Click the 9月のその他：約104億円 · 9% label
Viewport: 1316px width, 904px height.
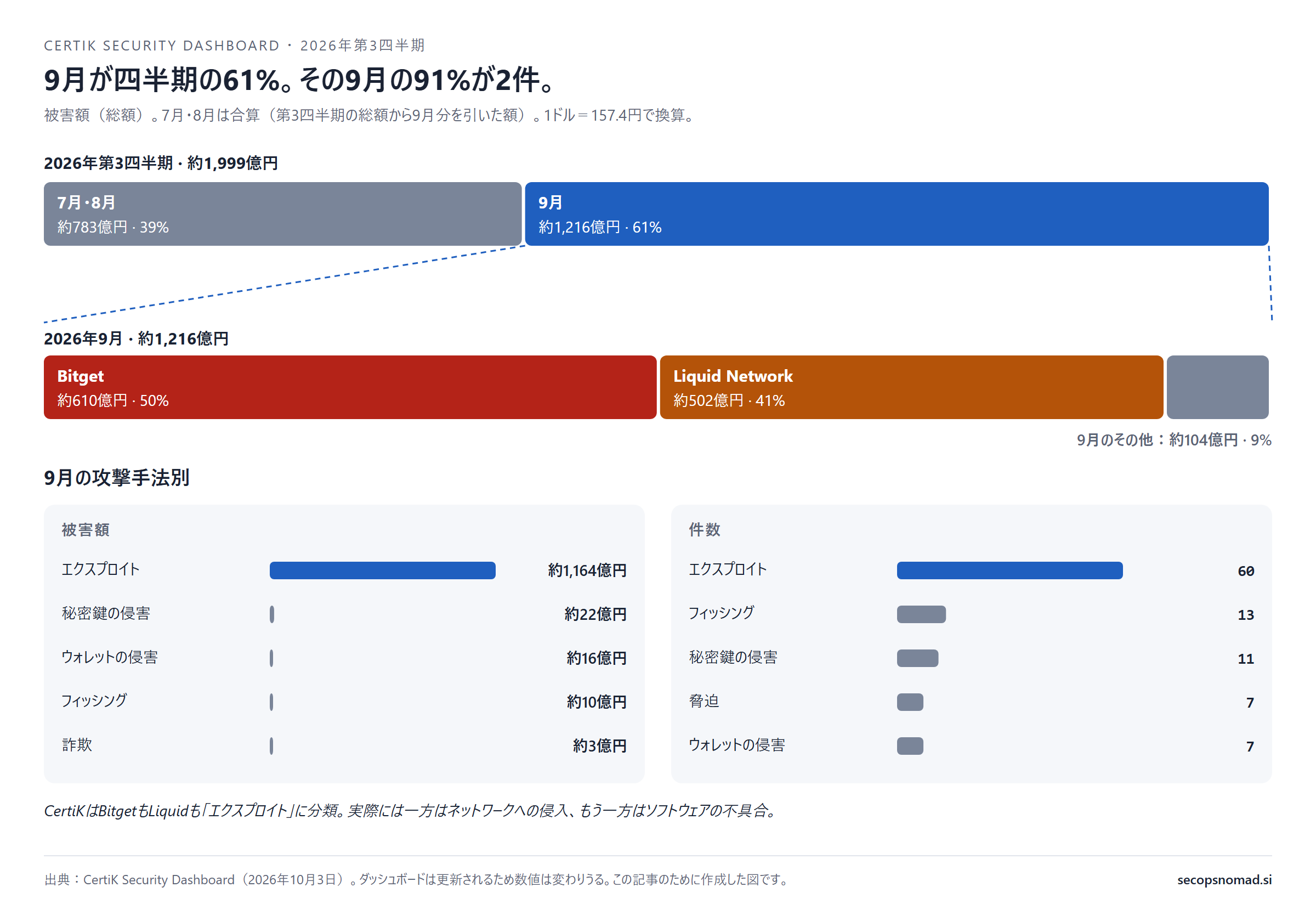[x=1173, y=439]
